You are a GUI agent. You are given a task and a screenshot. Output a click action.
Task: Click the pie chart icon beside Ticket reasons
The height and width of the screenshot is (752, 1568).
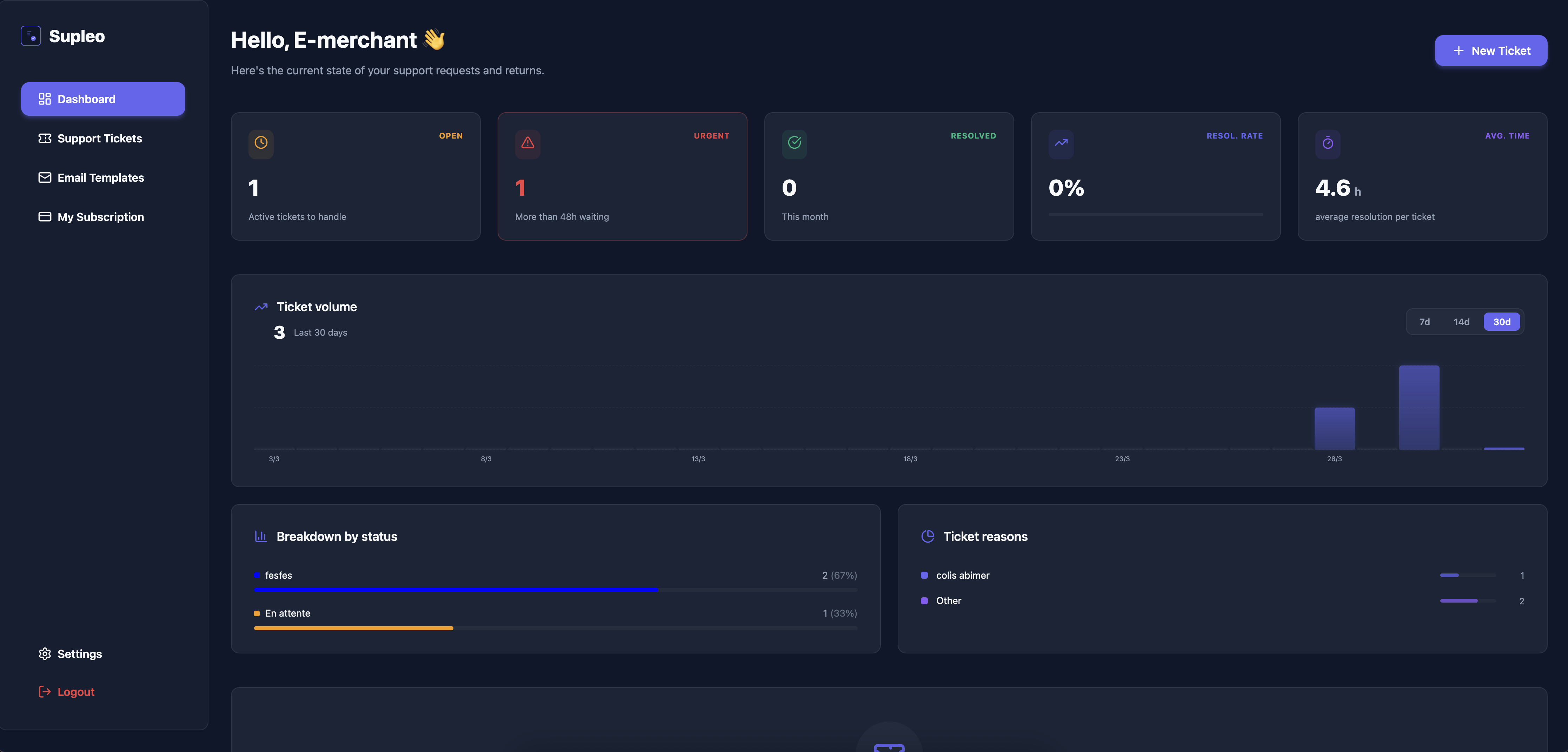(x=927, y=536)
